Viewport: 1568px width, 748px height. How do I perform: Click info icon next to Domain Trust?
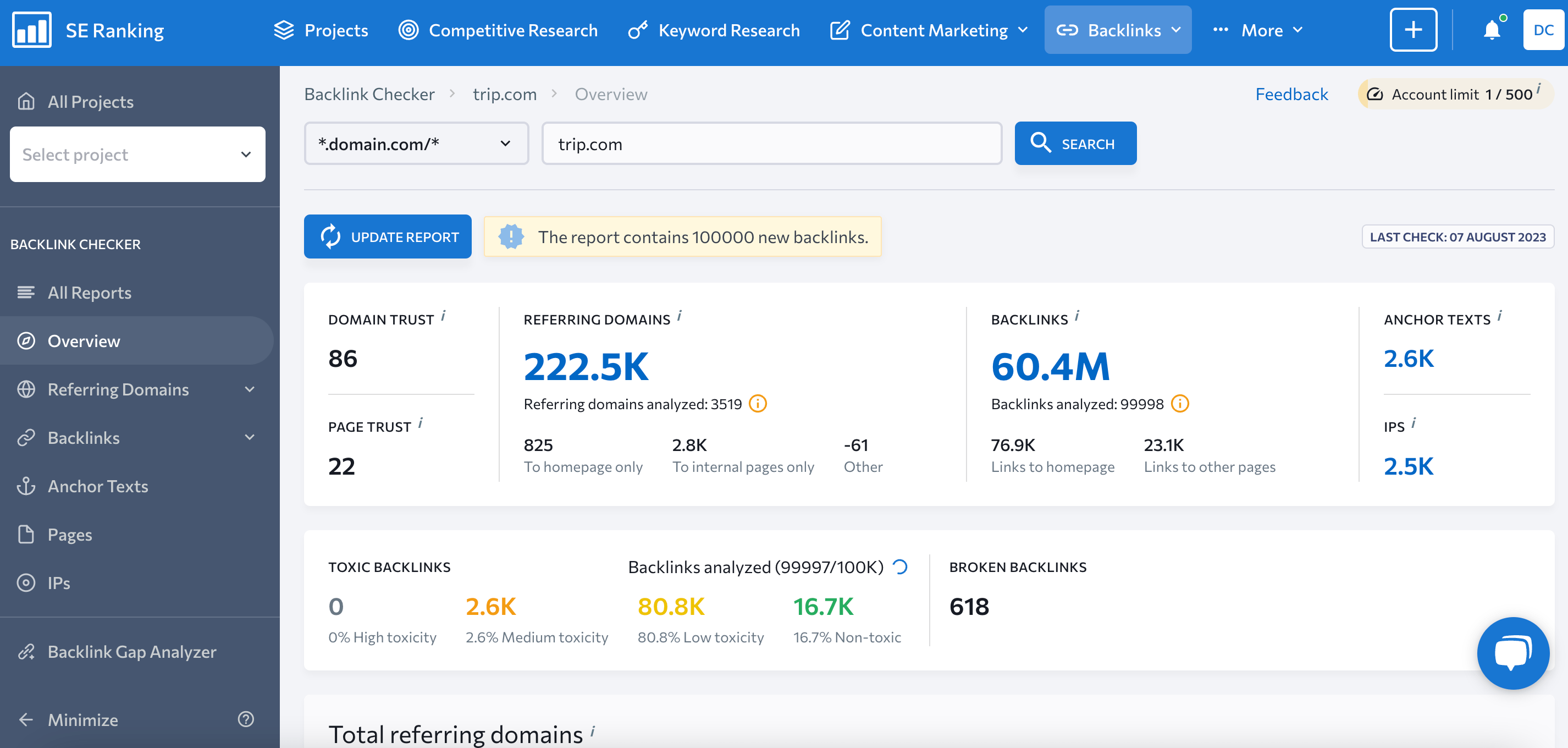[443, 316]
